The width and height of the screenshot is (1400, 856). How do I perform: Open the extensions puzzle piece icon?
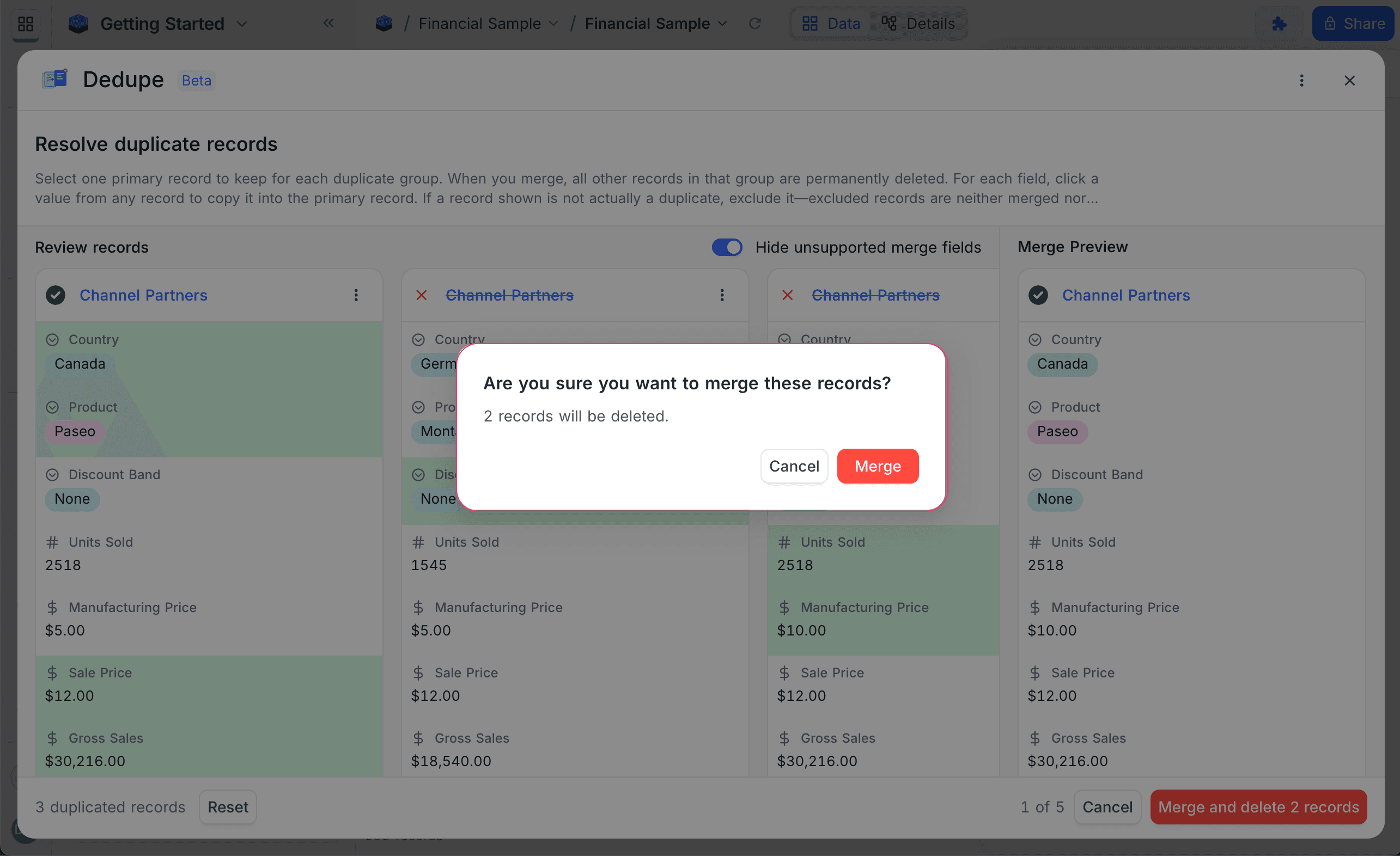(1279, 24)
